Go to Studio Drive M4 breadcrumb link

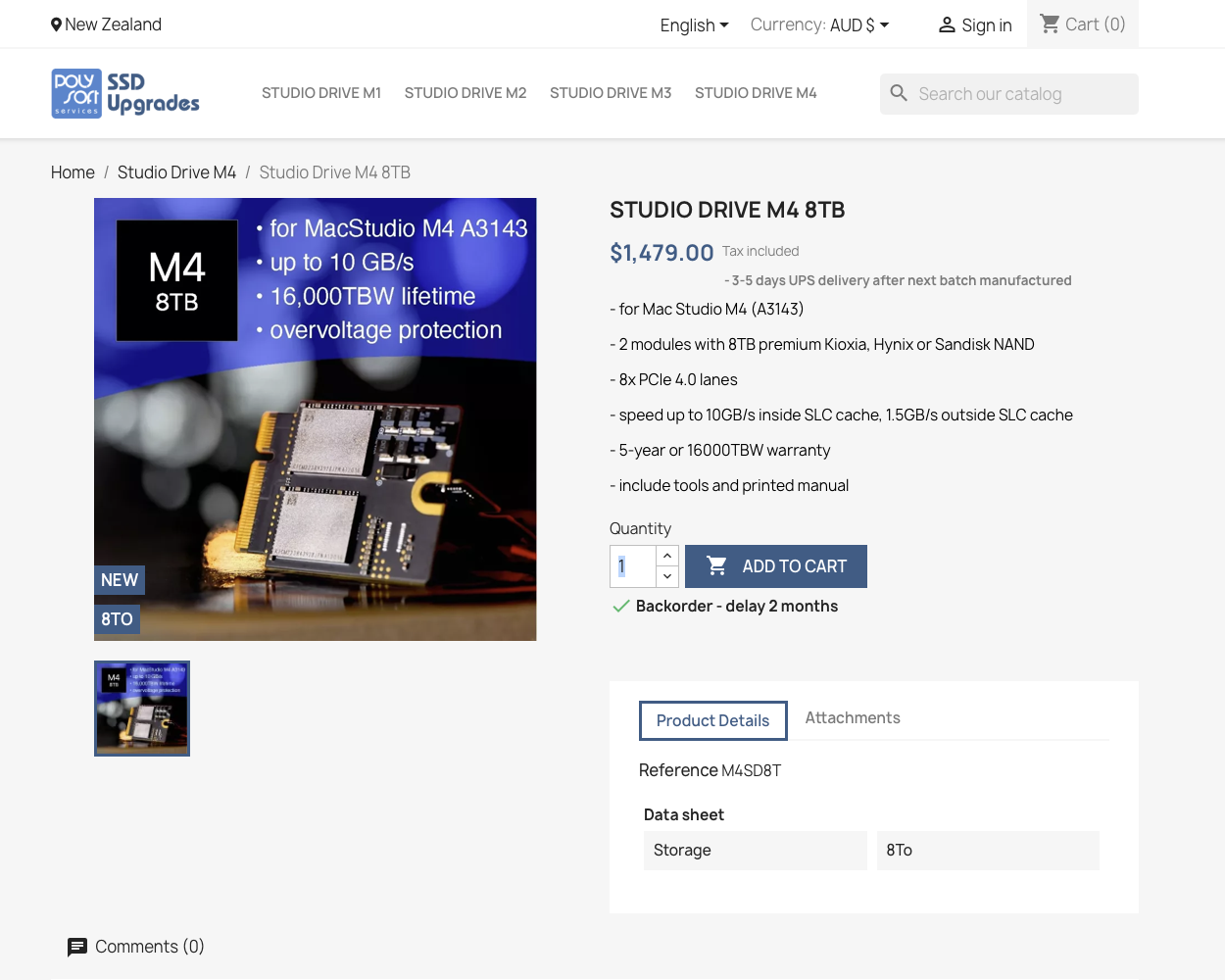tap(176, 172)
